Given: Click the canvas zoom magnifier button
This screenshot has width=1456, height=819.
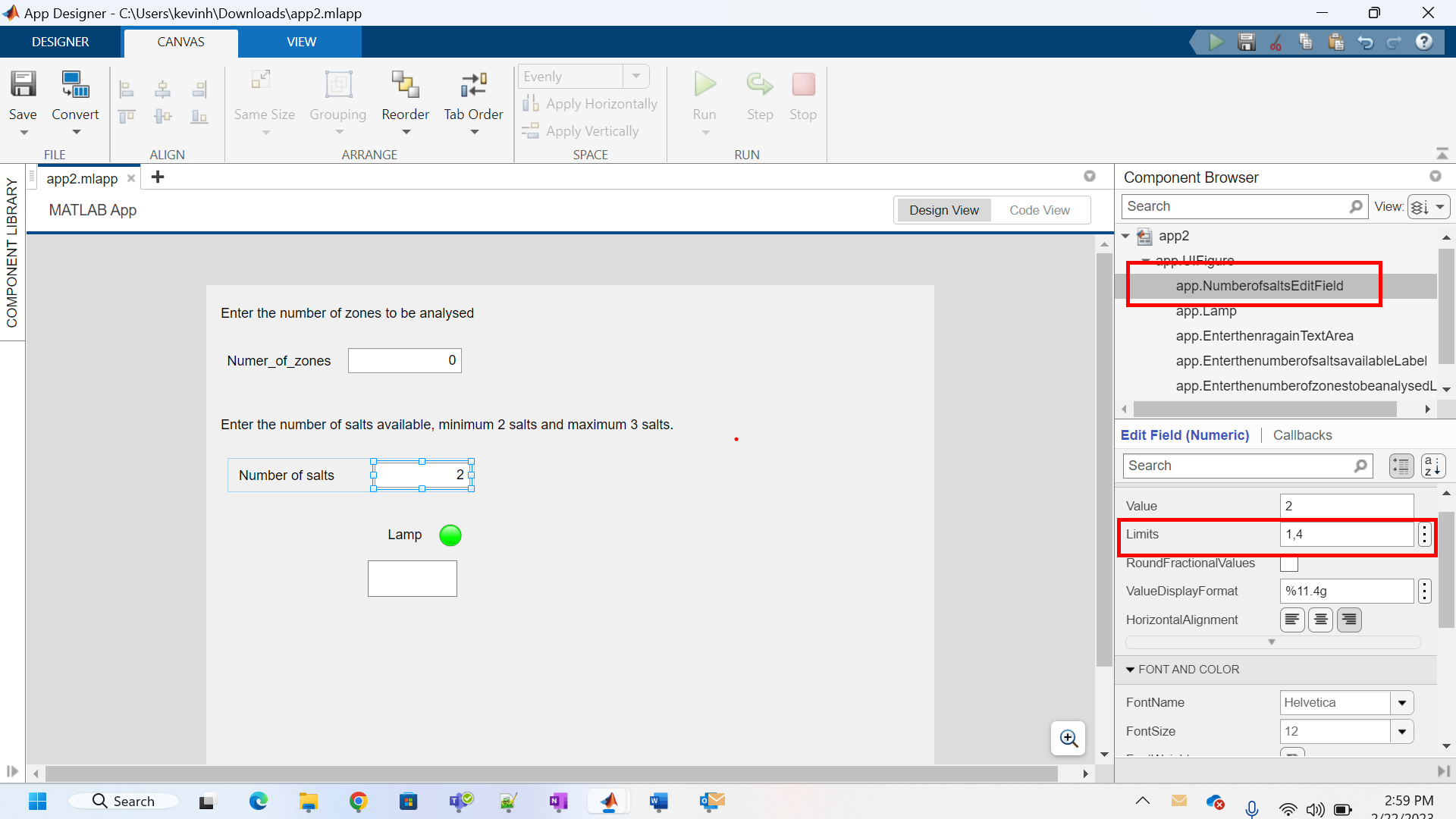Looking at the screenshot, I should pos(1068,738).
